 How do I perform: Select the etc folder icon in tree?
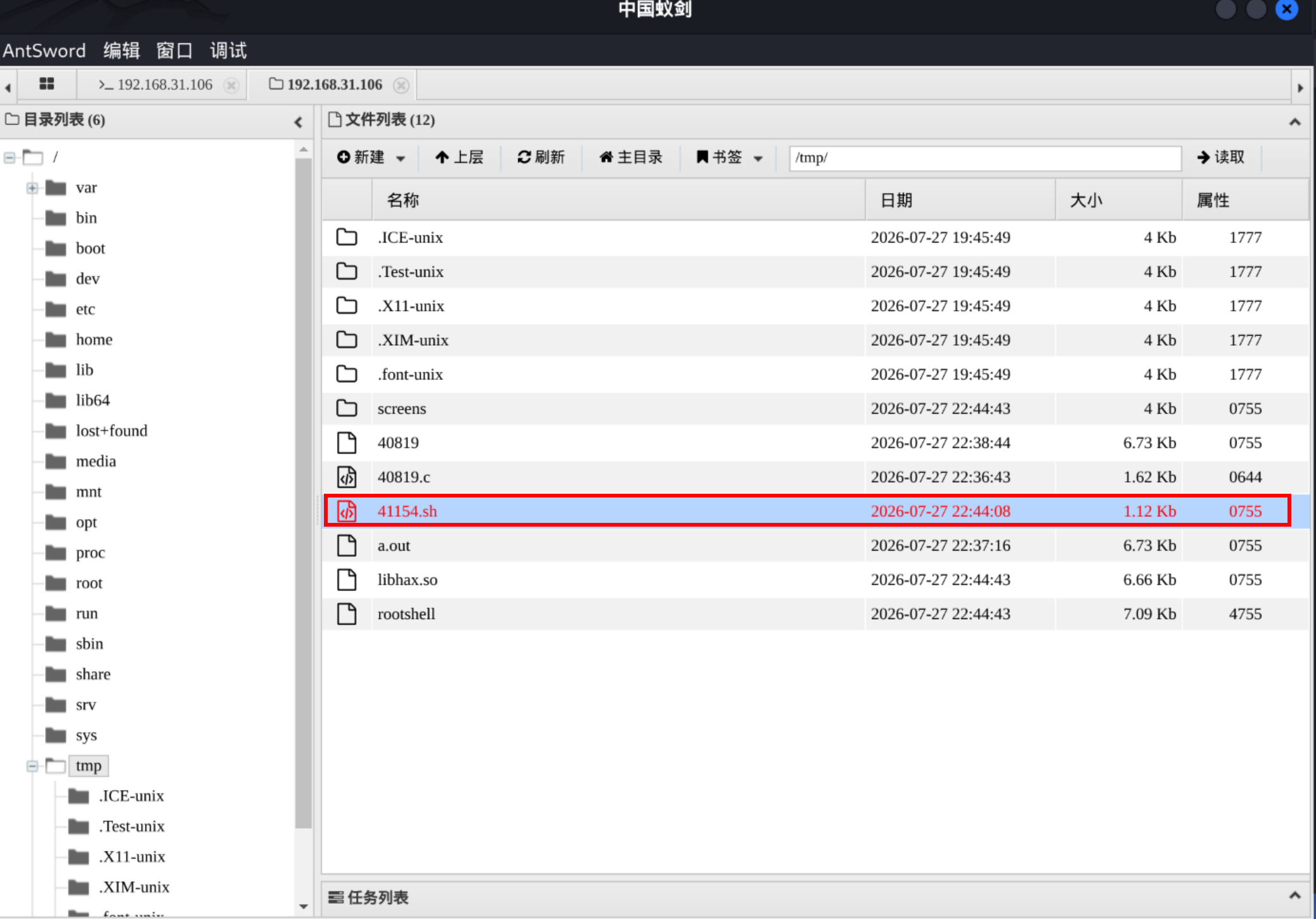[56, 309]
